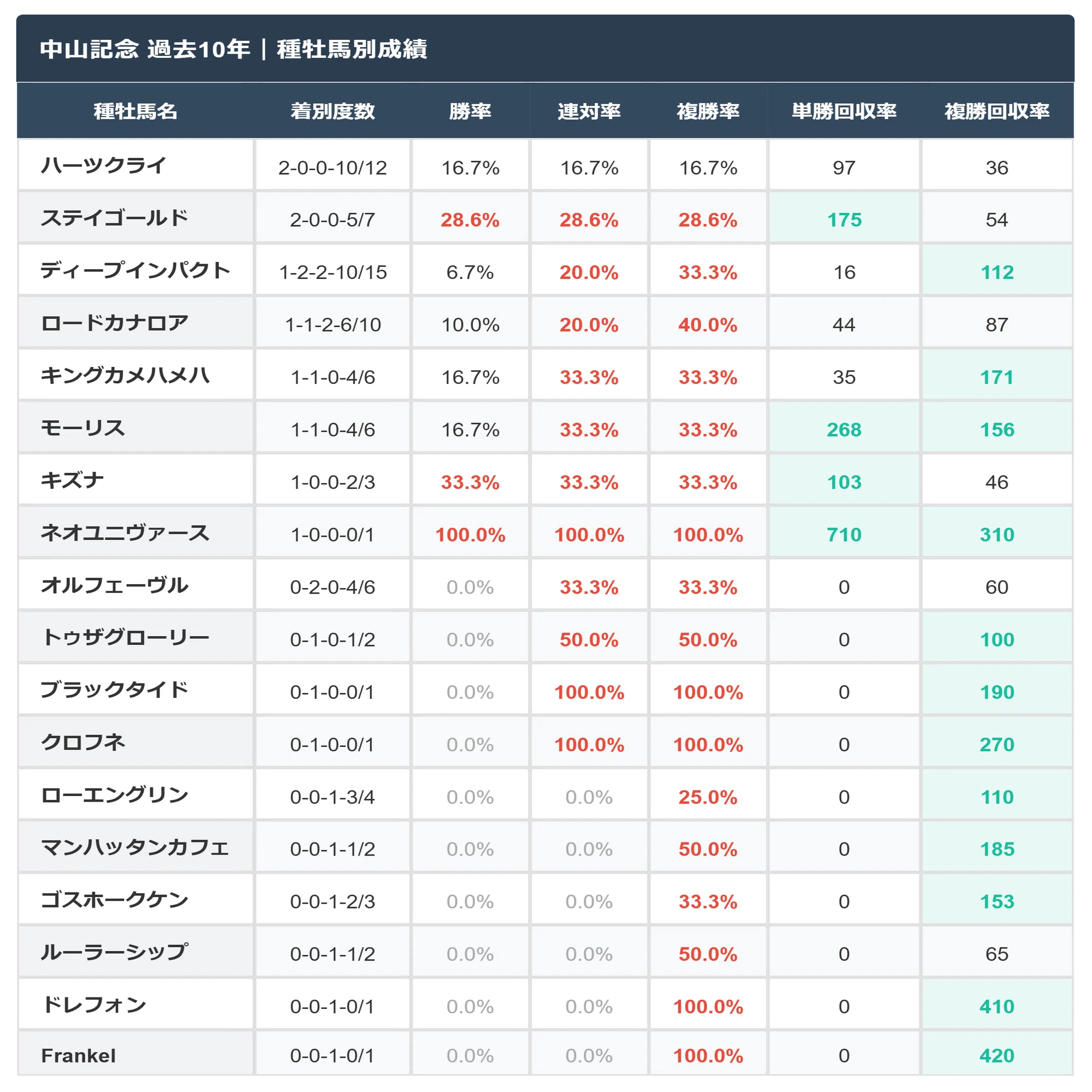Viewport: 1092px width, 1092px height.
Task: Select the キズナ sire name cell
Action: [x=135, y=480]
